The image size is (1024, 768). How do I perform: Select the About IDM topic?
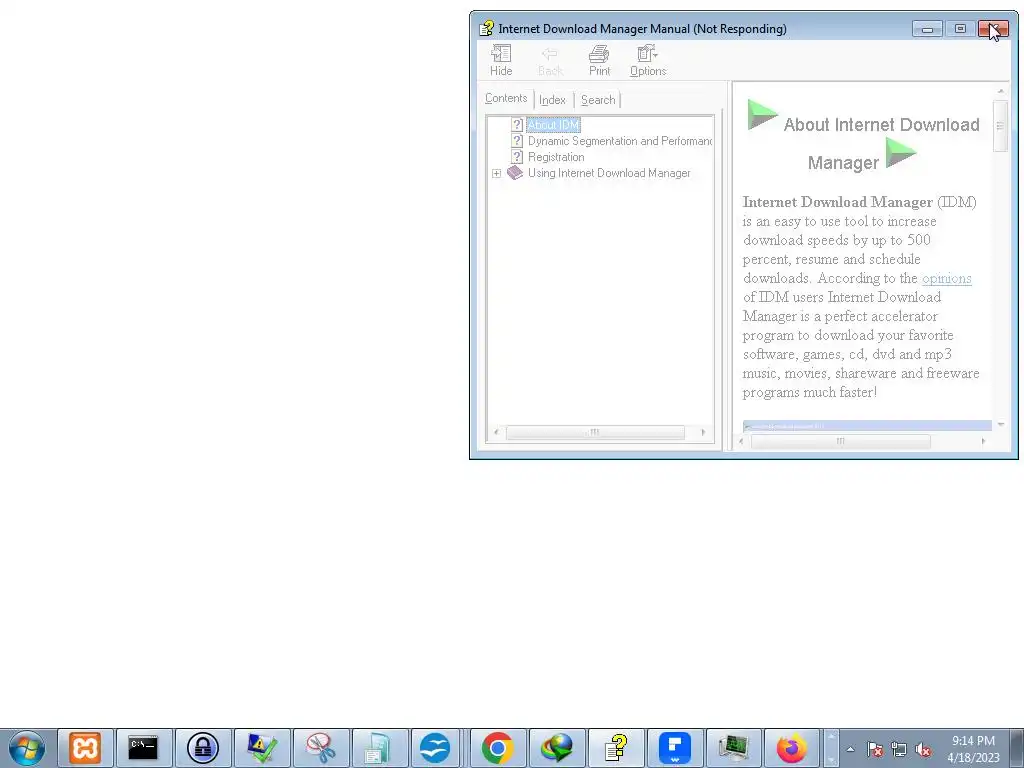tap(553, 125)
